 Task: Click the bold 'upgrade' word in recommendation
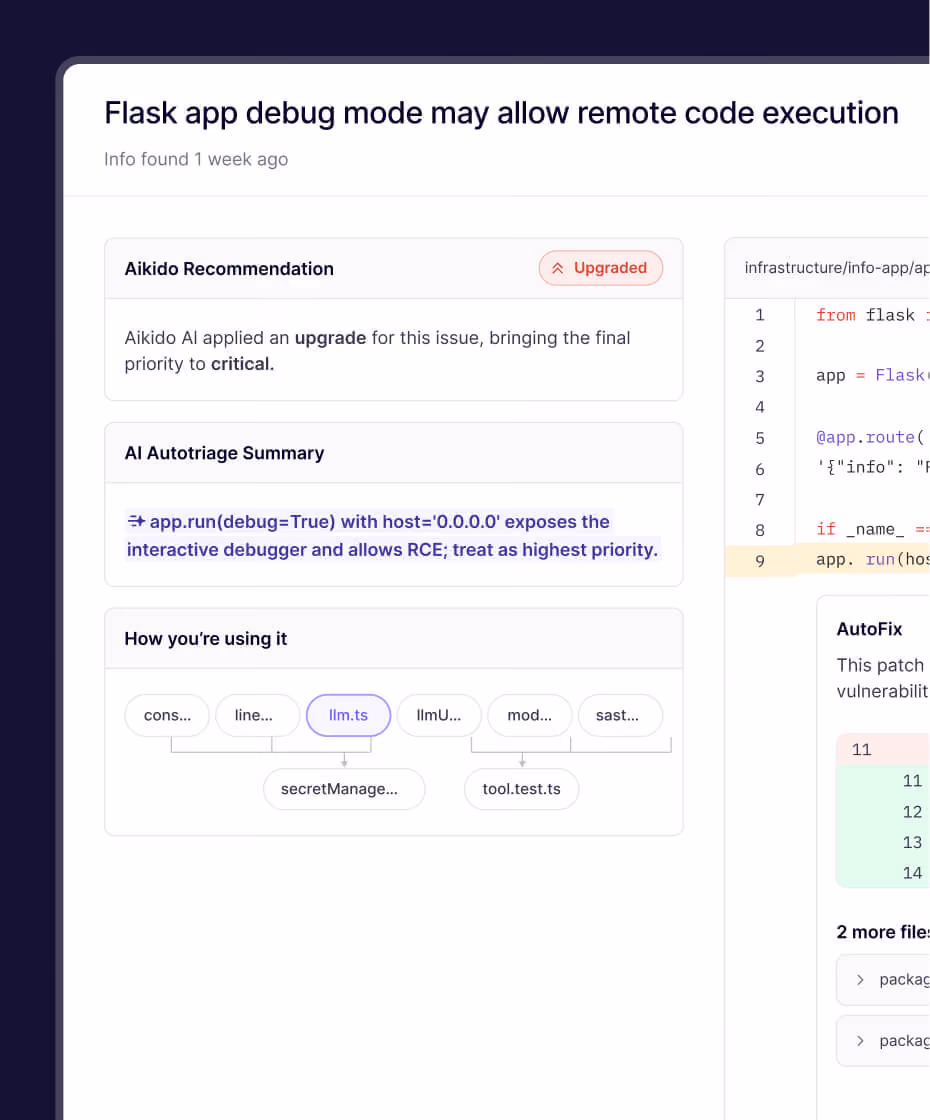click(330, 338)
